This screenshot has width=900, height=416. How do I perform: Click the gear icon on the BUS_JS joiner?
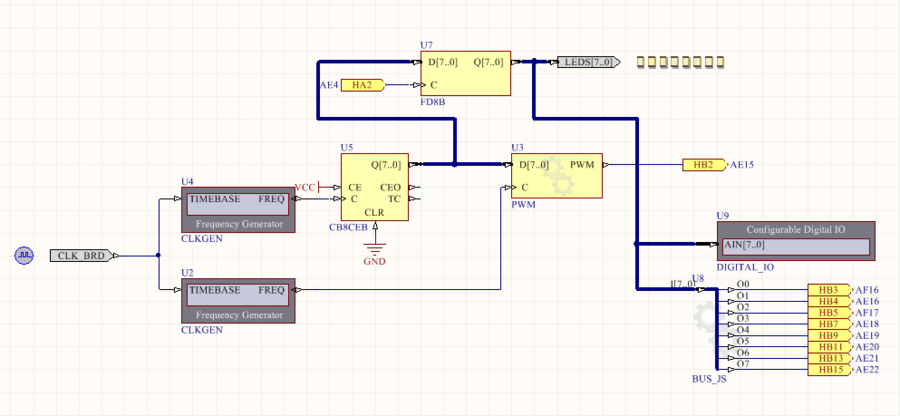[706, 321]
